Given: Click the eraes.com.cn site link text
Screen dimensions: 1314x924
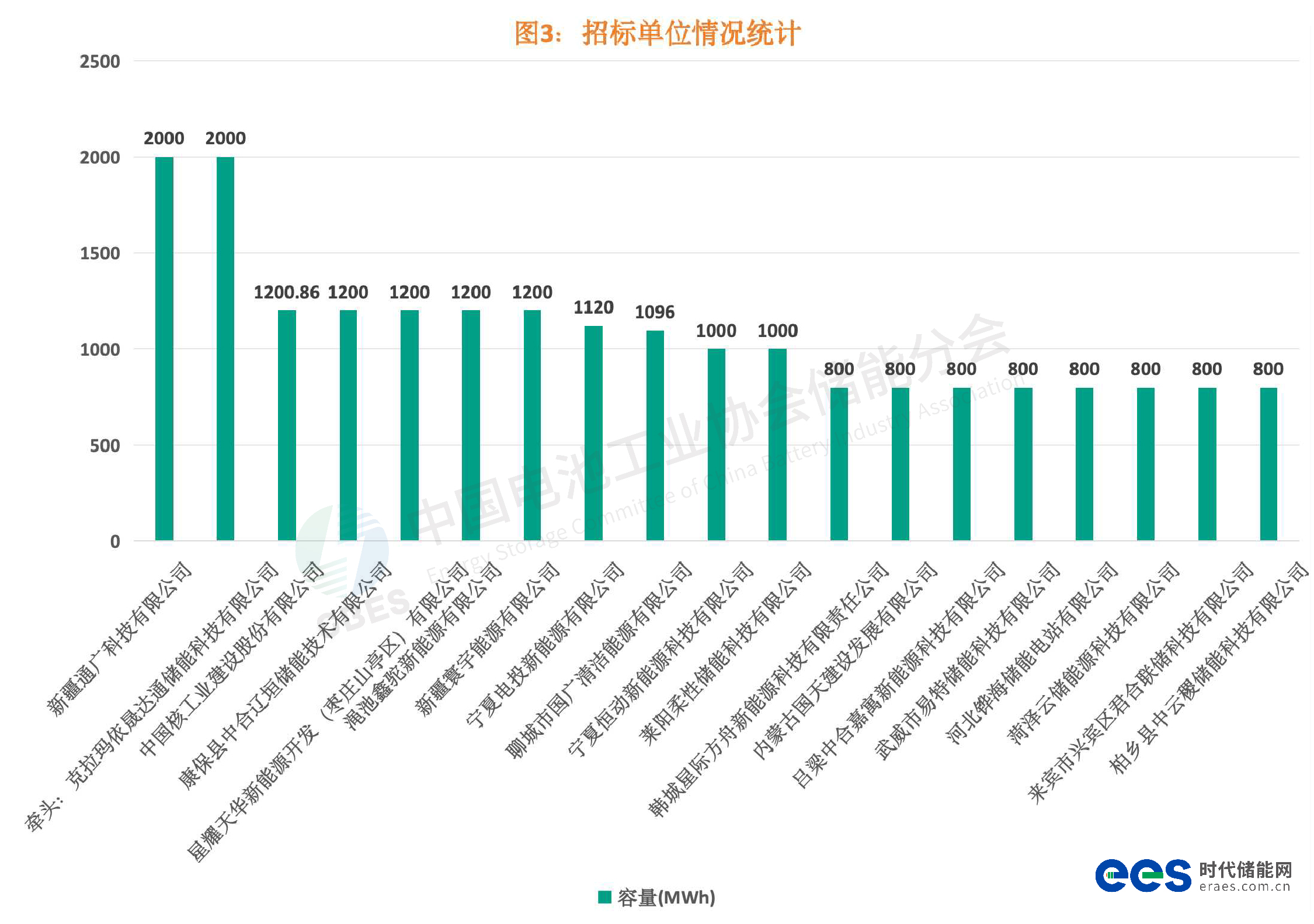Looking at the screenshot, I should [1245, 887].
